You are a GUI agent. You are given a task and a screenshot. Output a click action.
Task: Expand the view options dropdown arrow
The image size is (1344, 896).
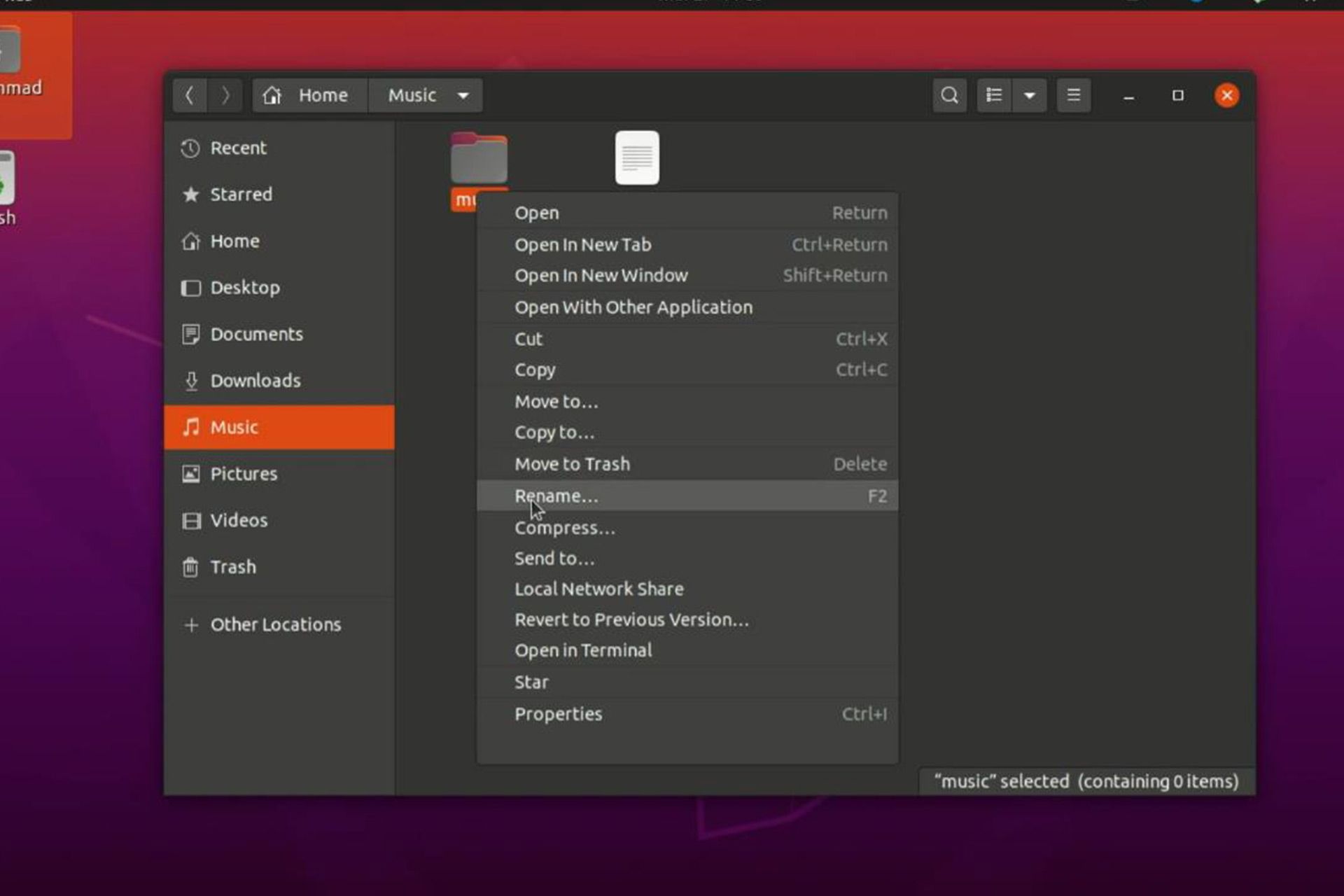(x=1030, y=95)
